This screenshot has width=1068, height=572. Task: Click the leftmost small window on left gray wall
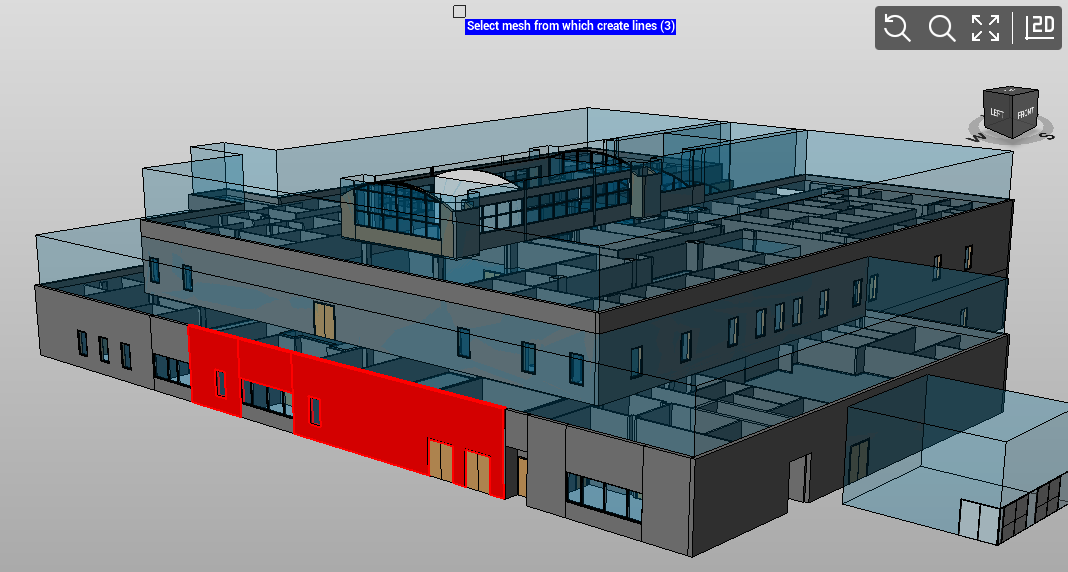(x=83, y=342)
